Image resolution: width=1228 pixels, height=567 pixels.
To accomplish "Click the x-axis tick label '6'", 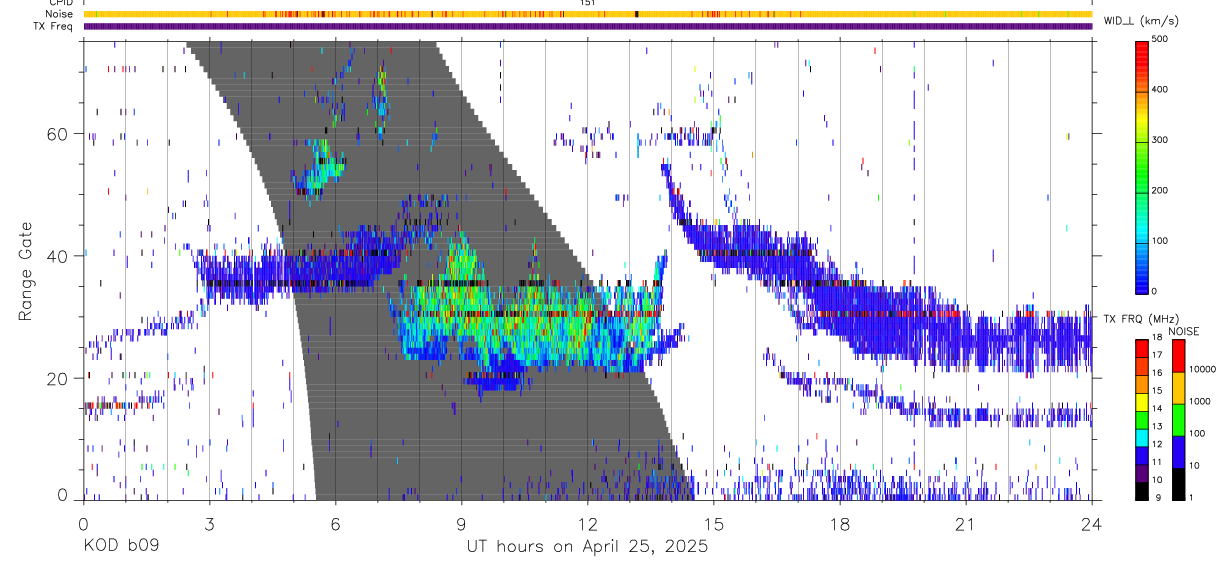I will coord(335,523).
